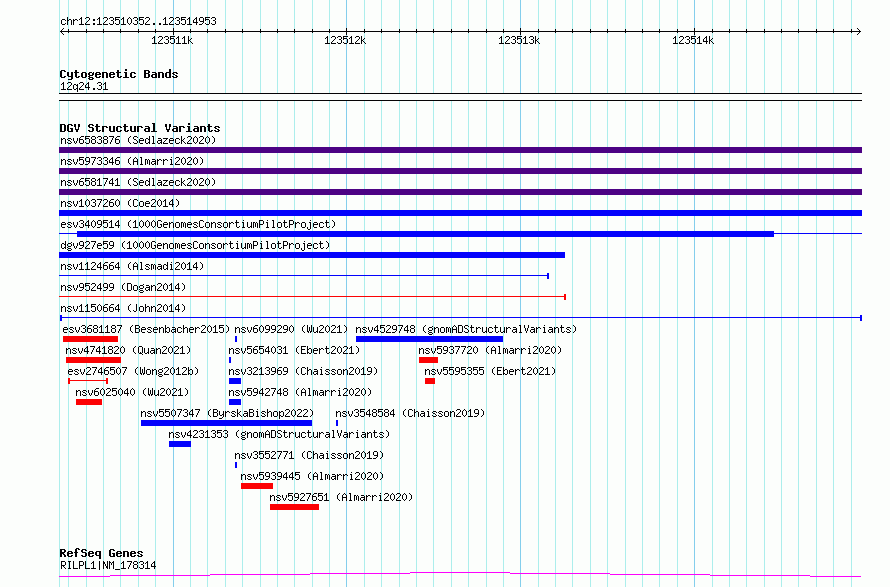Click nsv3552771 (Chaisson2019) label
Viewport: 890px width, 587px height.
click(309, 455)
